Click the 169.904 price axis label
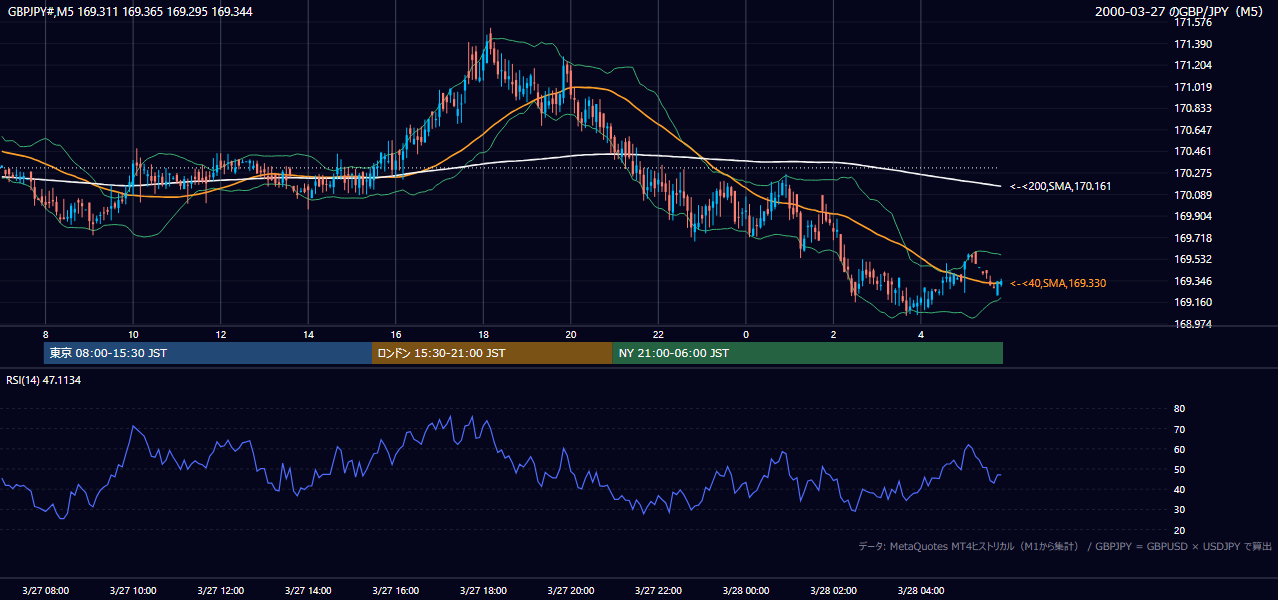 click(1193, 216)
